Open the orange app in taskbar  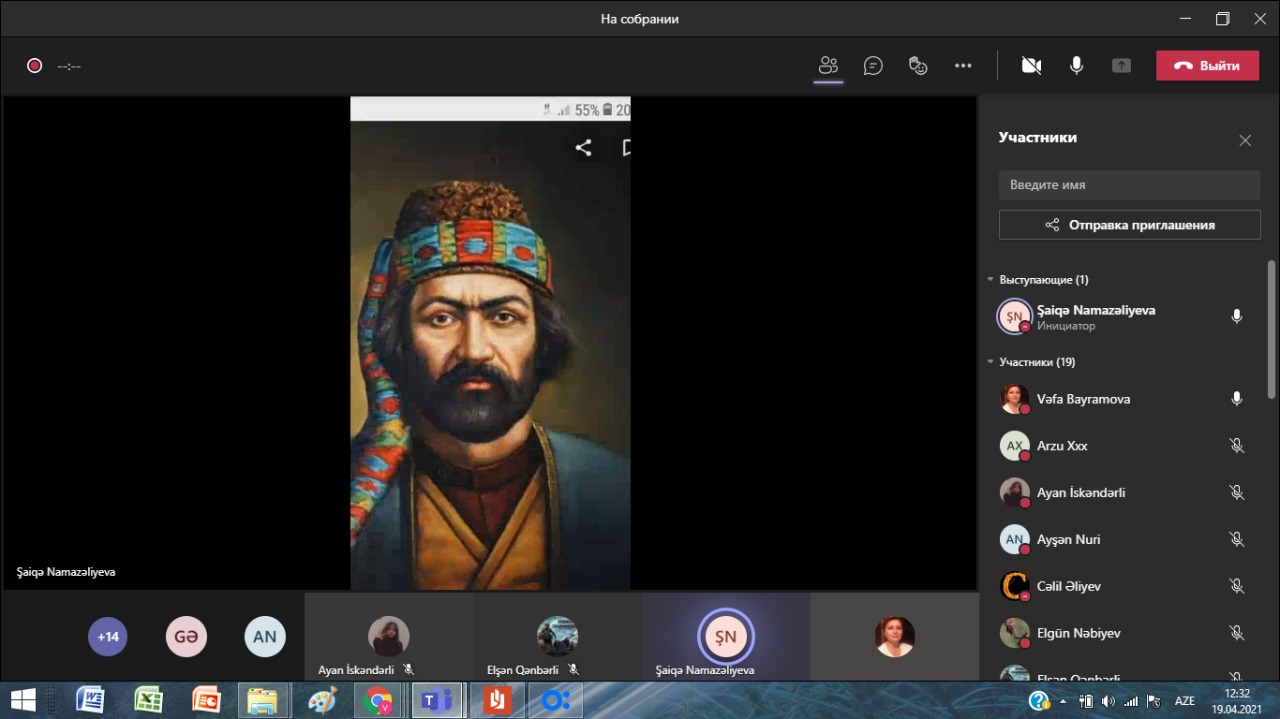coord(495,700)
